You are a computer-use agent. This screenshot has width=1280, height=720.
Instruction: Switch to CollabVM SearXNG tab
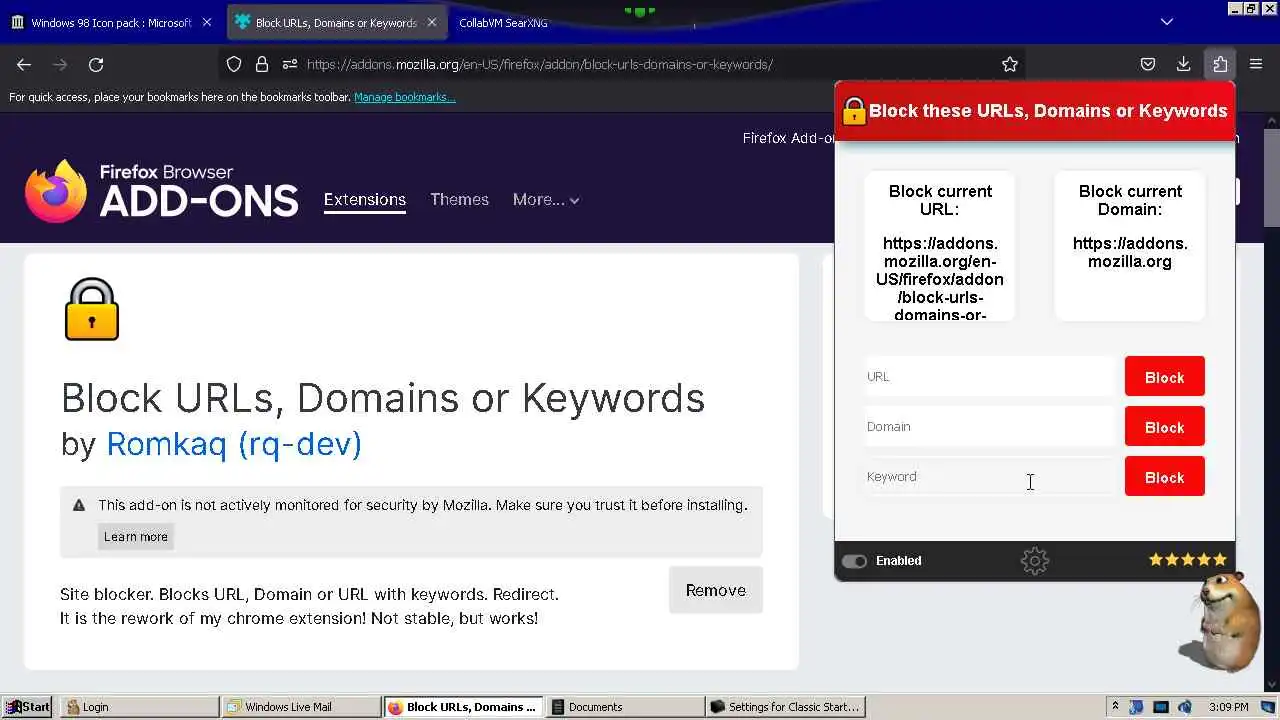click(x=503, y=22)
